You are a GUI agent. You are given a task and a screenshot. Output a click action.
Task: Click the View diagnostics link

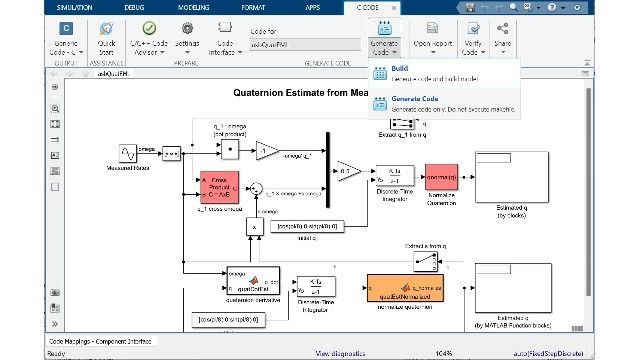click(x=340, y=353)
